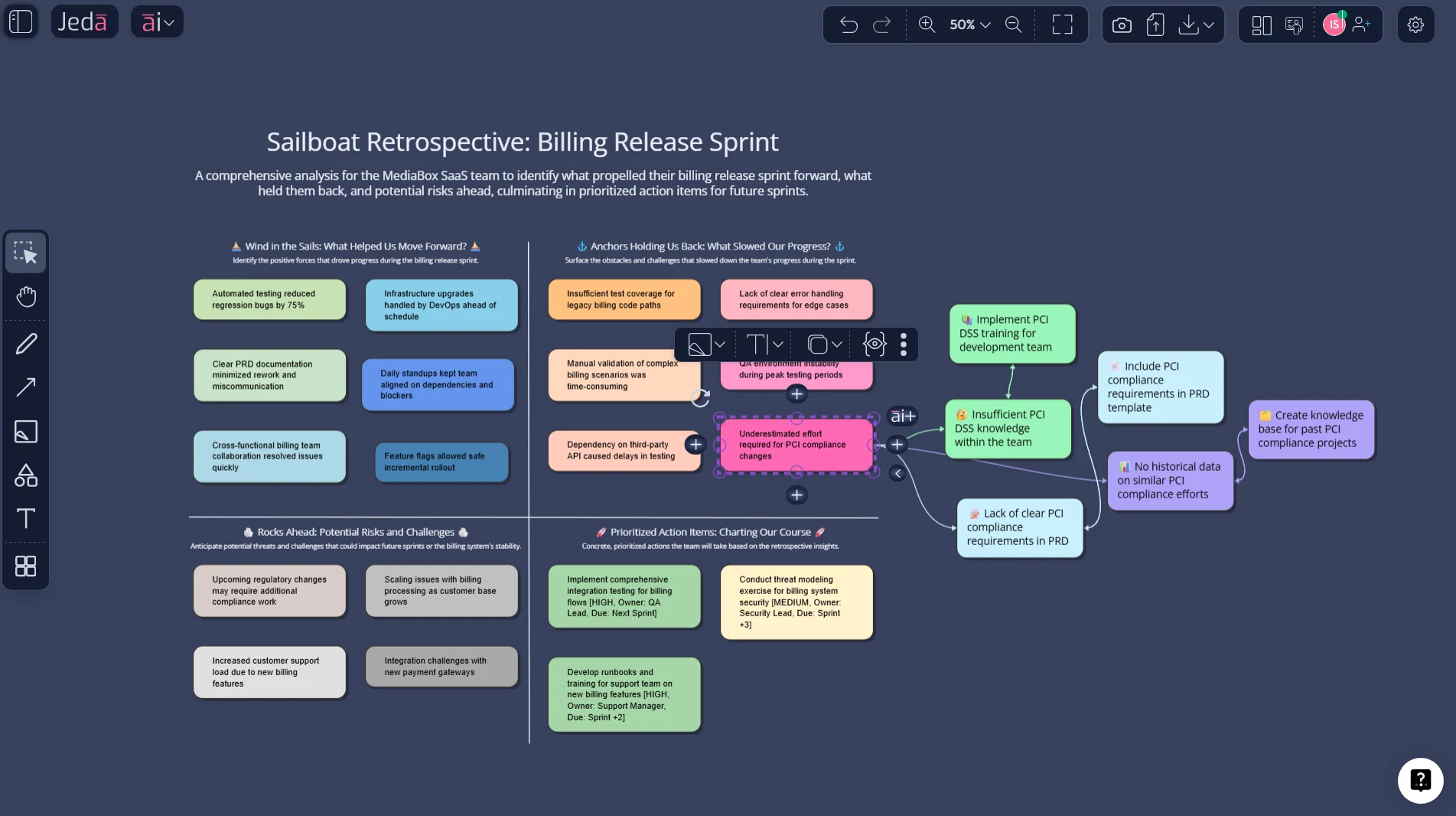
Task: Click the help question-mark bubble
Action: (1420, 780)
